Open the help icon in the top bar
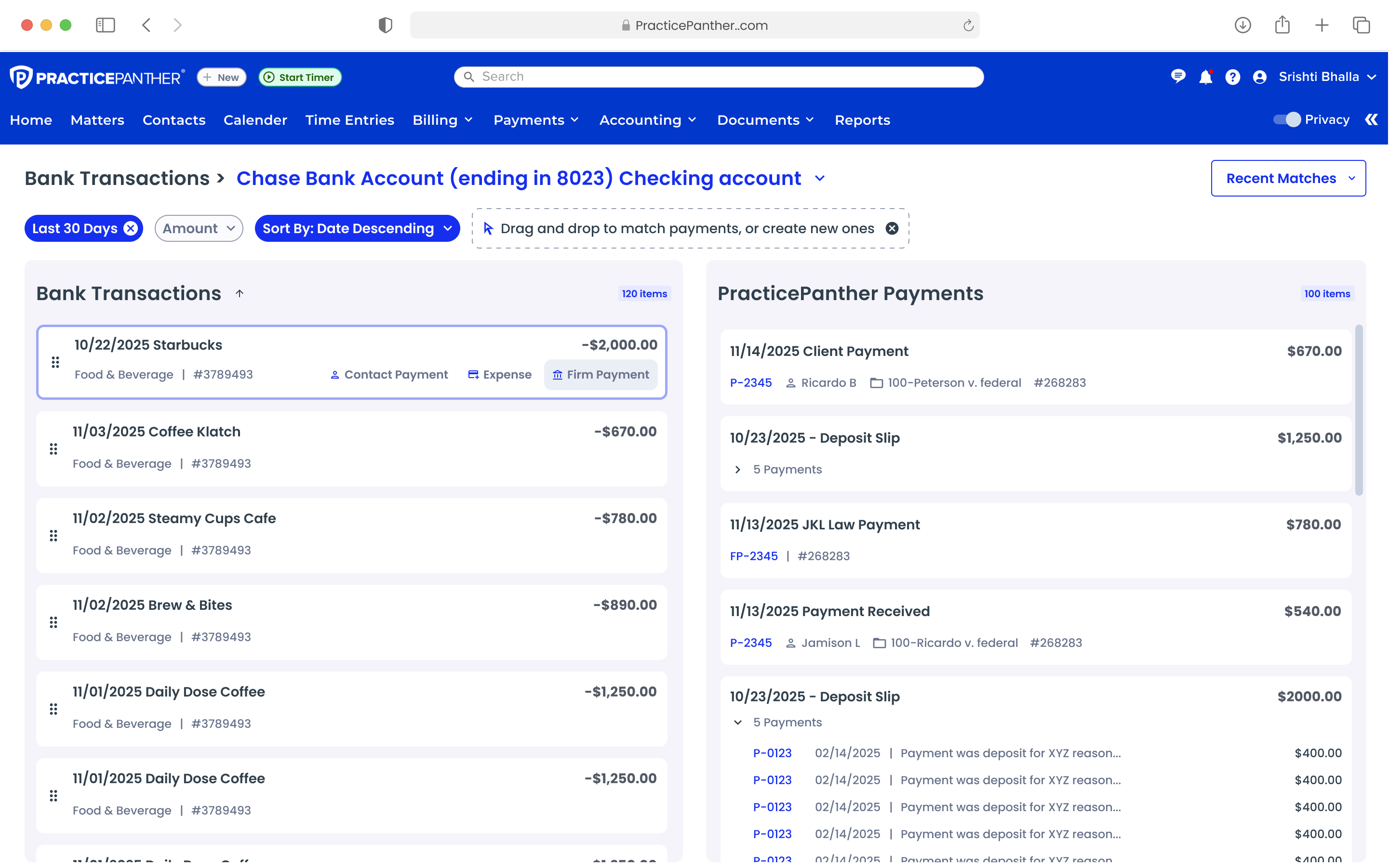This screenshot has height=868, width=1389. coord(1233,77)
